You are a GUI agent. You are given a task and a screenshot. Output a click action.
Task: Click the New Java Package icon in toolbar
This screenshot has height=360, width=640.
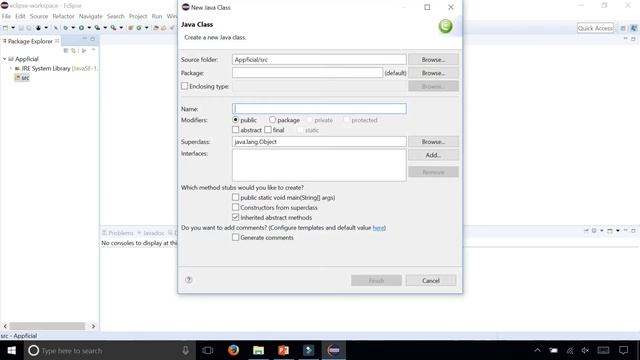131,28
